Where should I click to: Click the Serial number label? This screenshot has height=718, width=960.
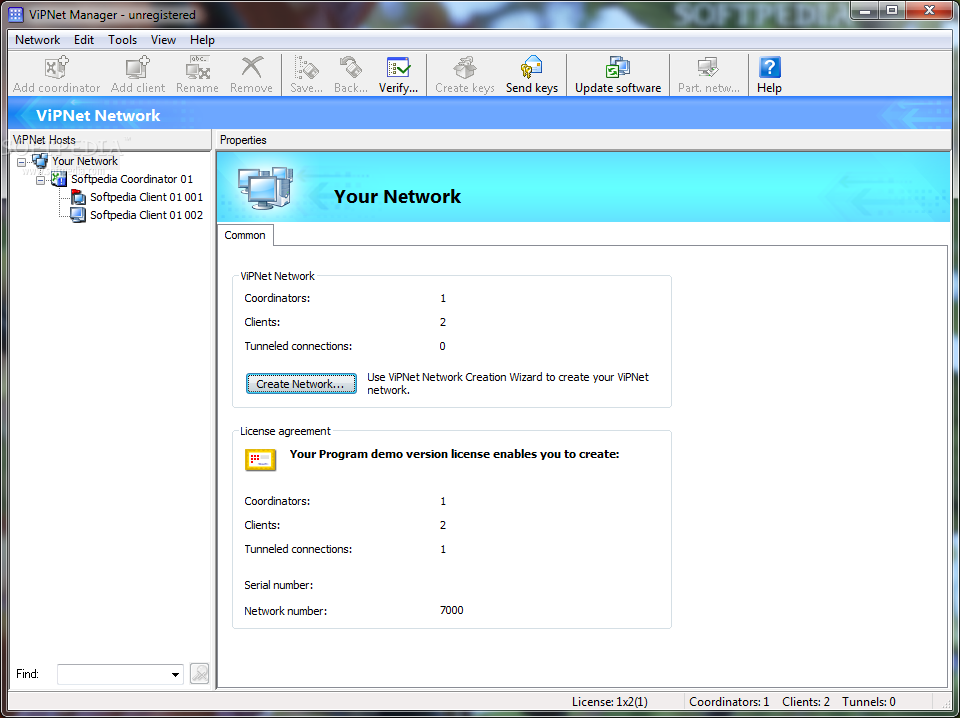(x=279, y=585)
